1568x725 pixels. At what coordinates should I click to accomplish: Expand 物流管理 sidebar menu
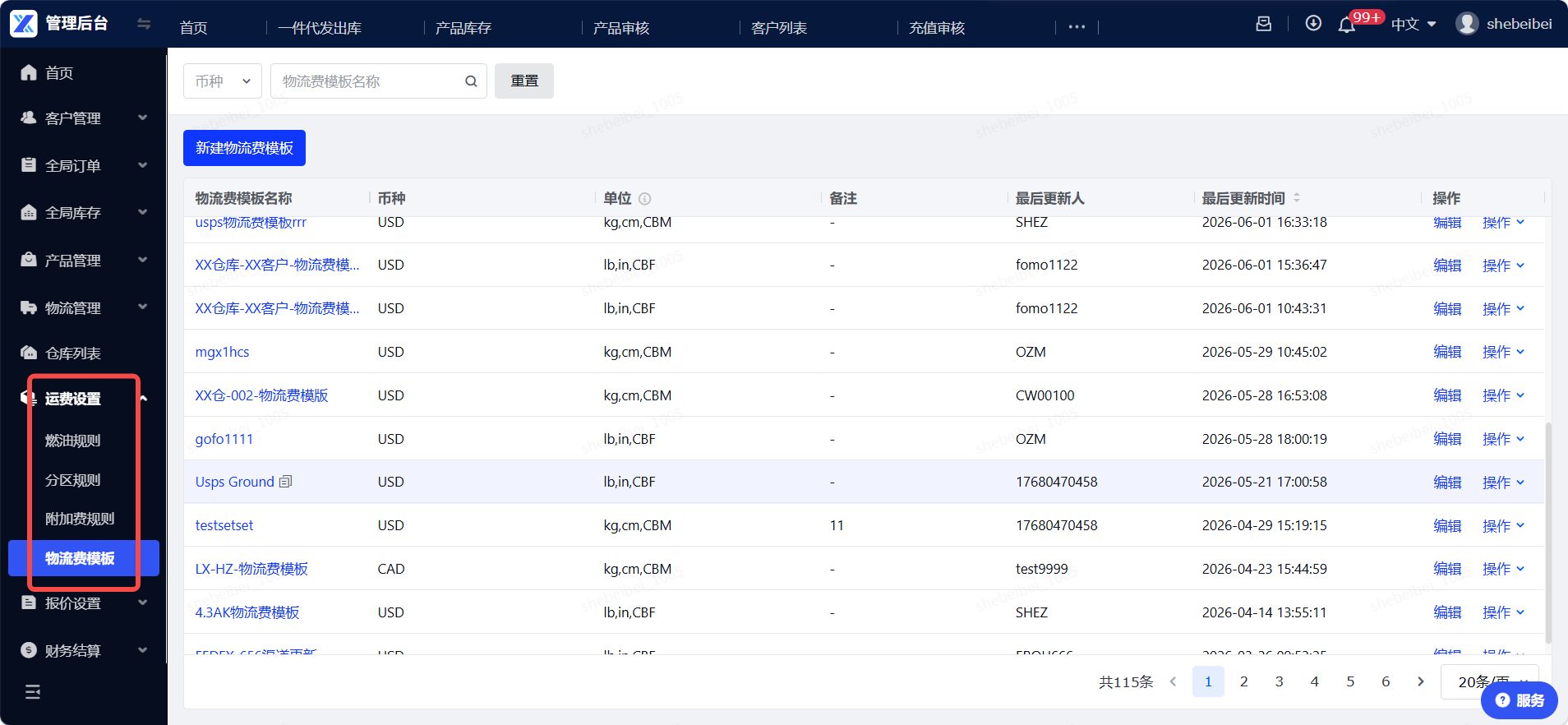(83, 308)
